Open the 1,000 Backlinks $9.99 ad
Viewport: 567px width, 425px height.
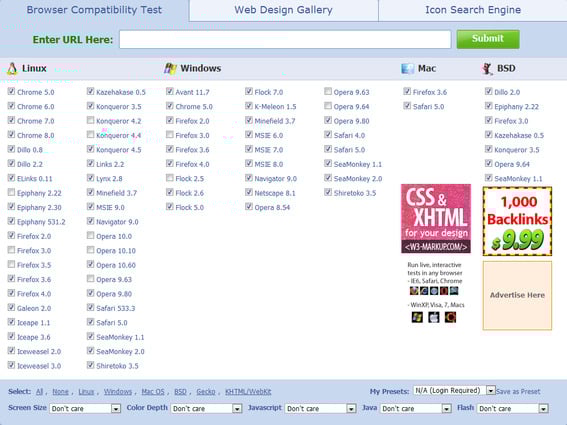coord(517,221)
